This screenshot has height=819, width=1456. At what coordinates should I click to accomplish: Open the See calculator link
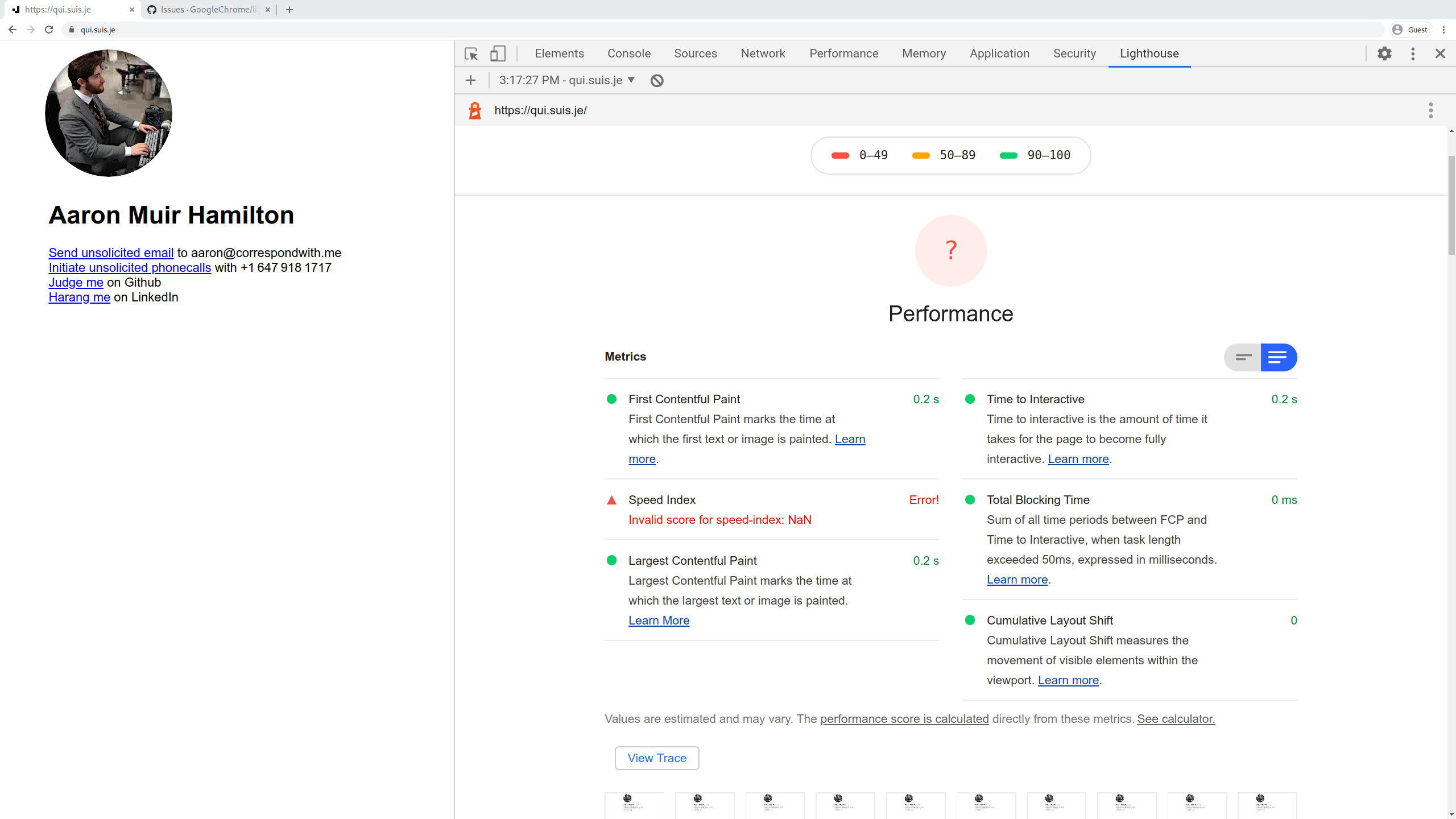(x=1176, y=719)
